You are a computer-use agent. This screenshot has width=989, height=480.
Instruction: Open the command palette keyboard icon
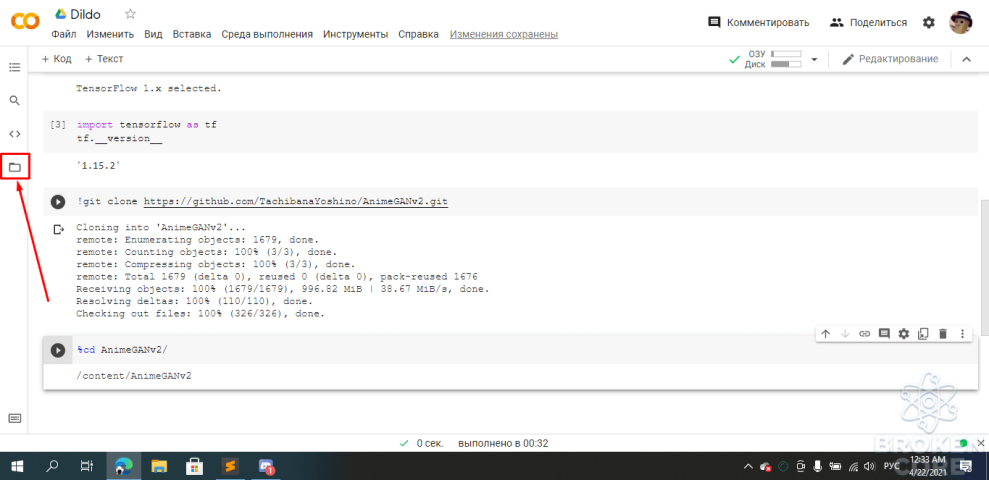click(x=15, y=418)
